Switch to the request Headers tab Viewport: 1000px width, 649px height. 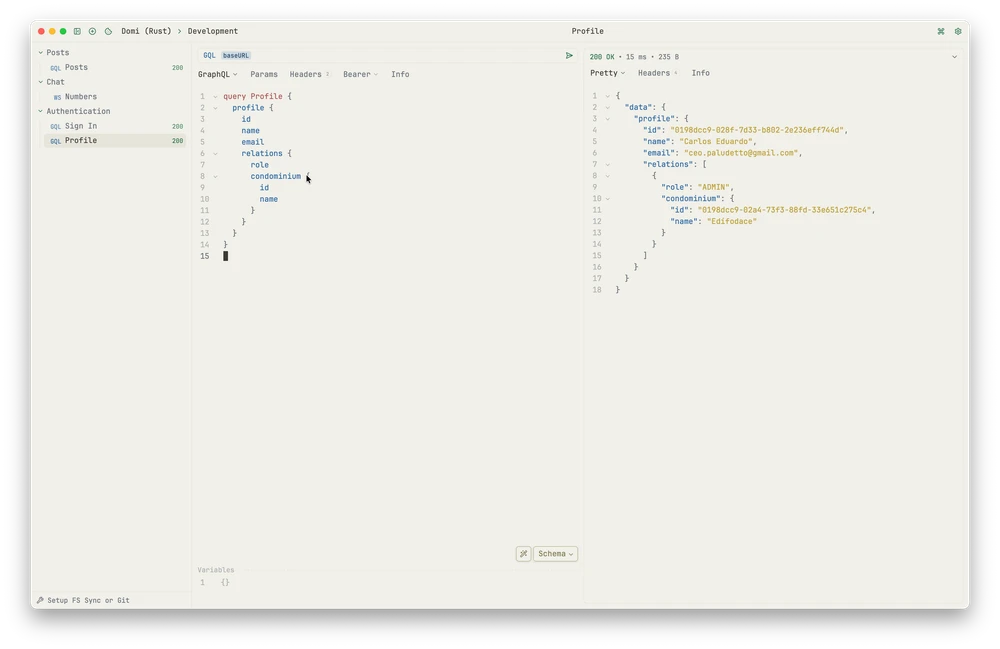(309, 74)
